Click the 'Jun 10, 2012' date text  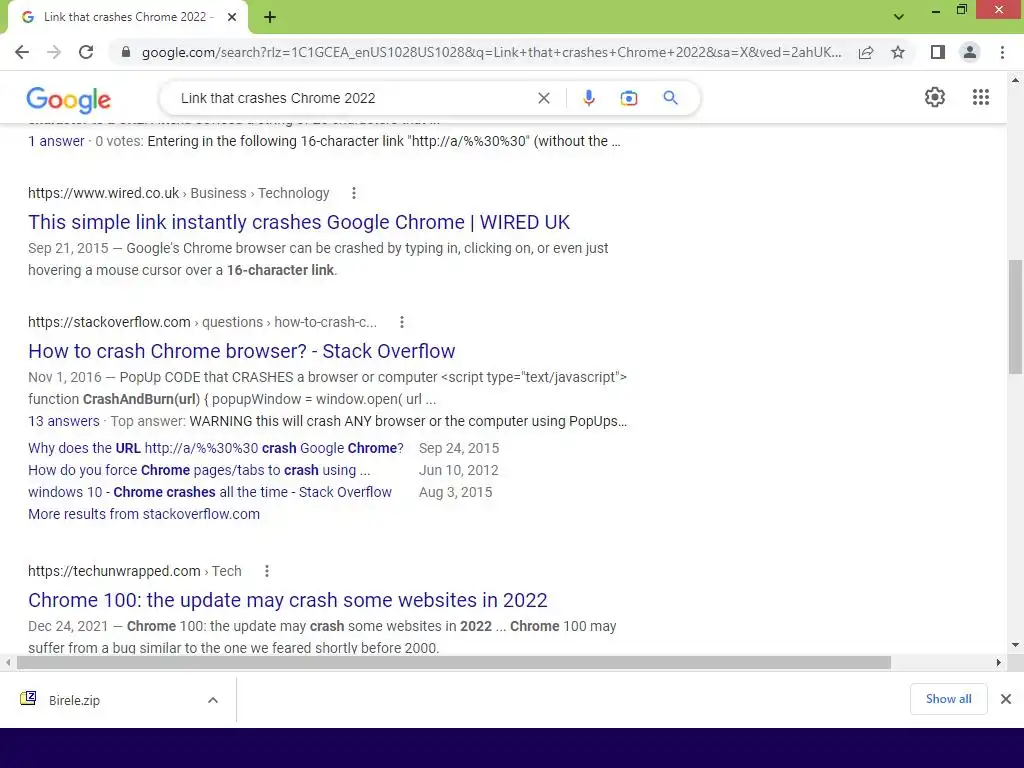click(x=458, y=470)
